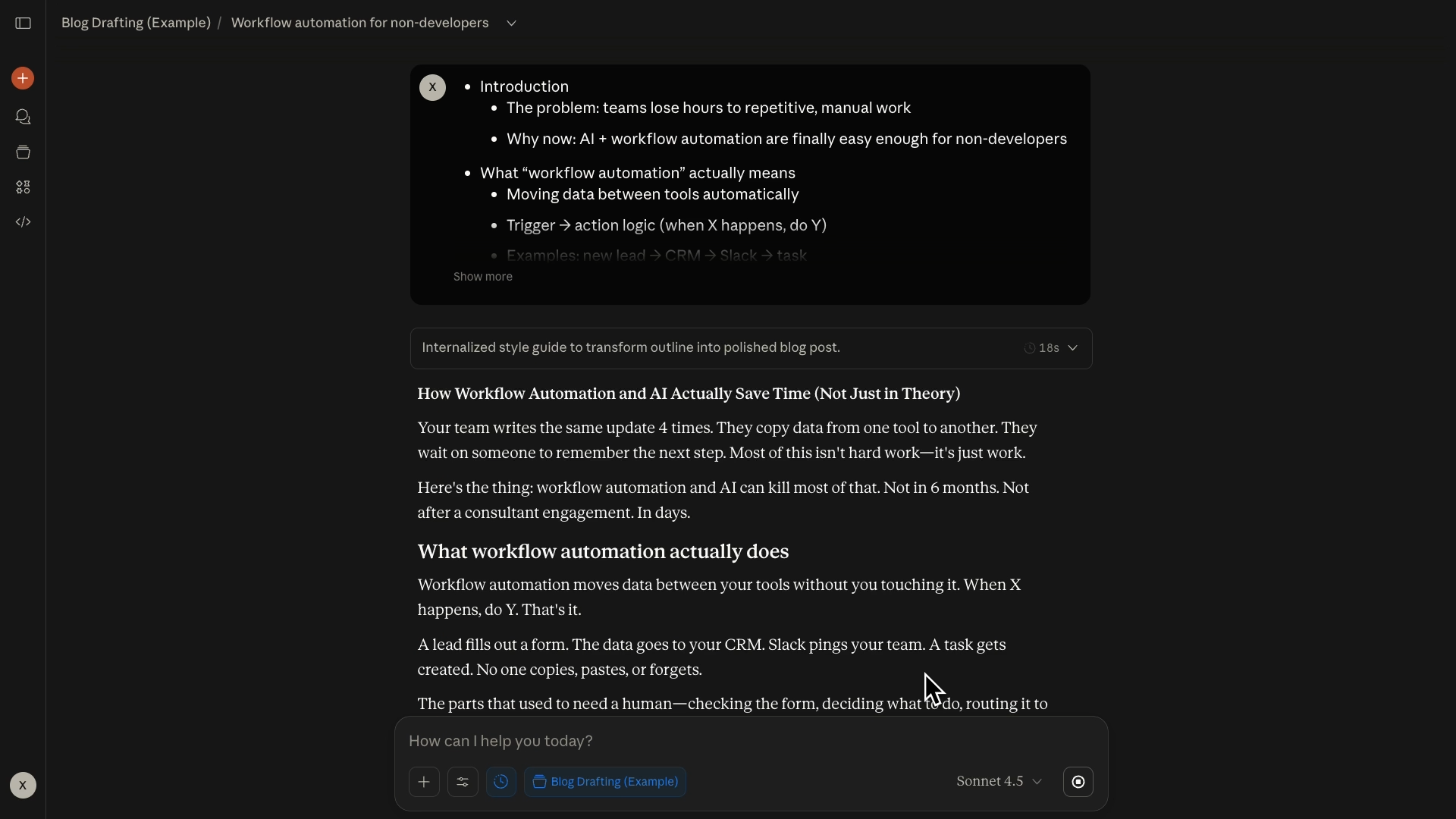This screenshot has height=819, width=1456.
Task: Toggle the sidebar panel
Action: pyautogui.click(x=23, y=23)
